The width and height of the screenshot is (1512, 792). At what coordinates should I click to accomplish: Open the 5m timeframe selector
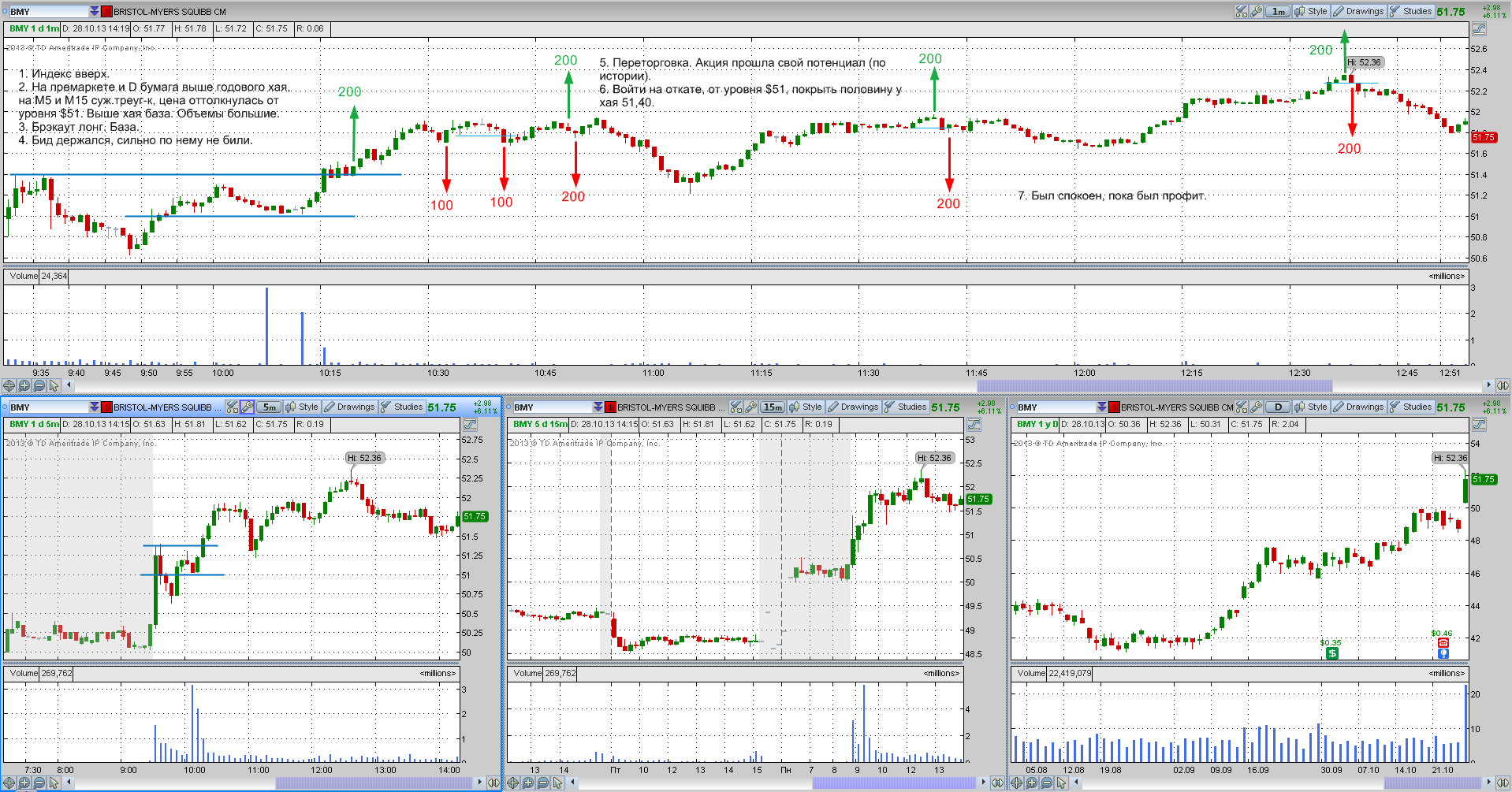coord(270,407)
